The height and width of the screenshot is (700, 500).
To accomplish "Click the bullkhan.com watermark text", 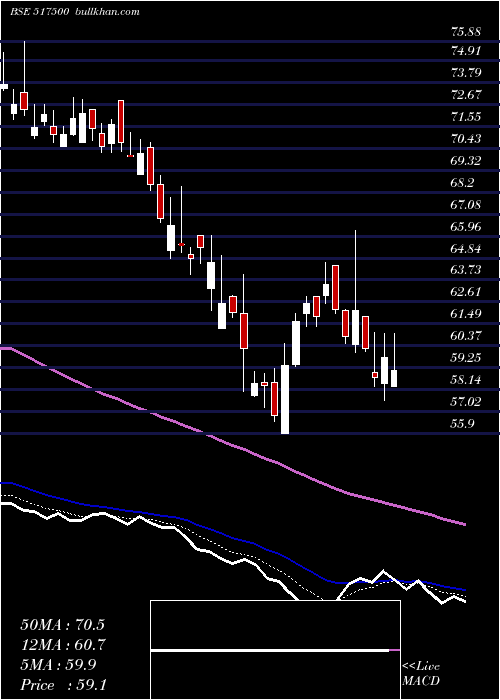I will tap(106, 12).
